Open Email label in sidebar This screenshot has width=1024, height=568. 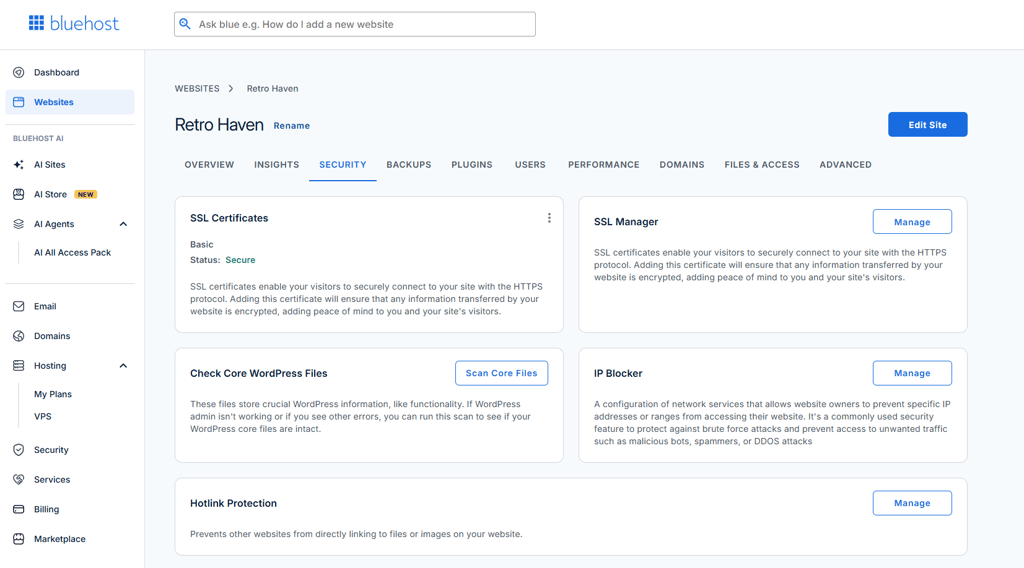click(x=45, y=306)
